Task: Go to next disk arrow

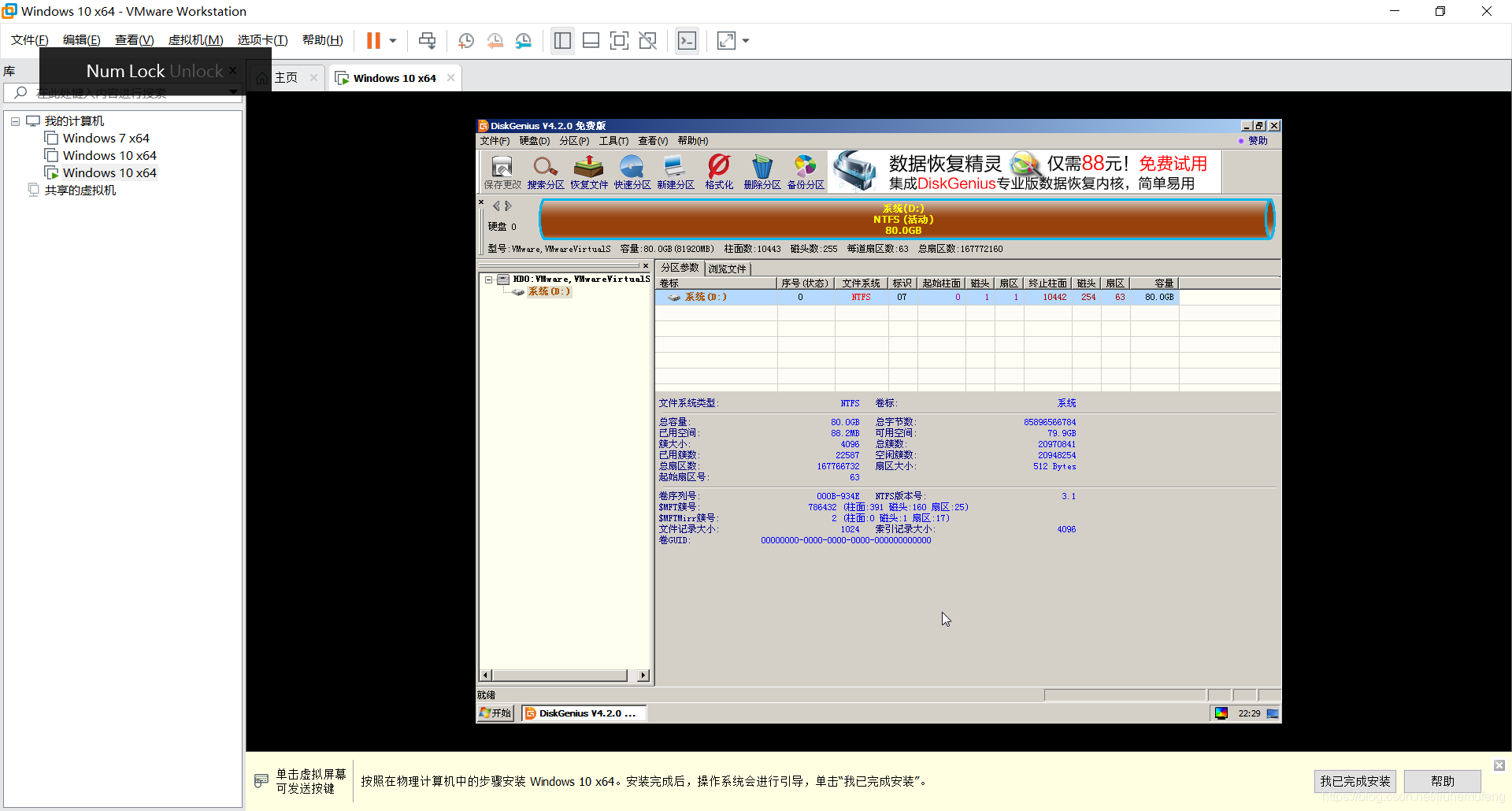Action: tap(508, 206)
